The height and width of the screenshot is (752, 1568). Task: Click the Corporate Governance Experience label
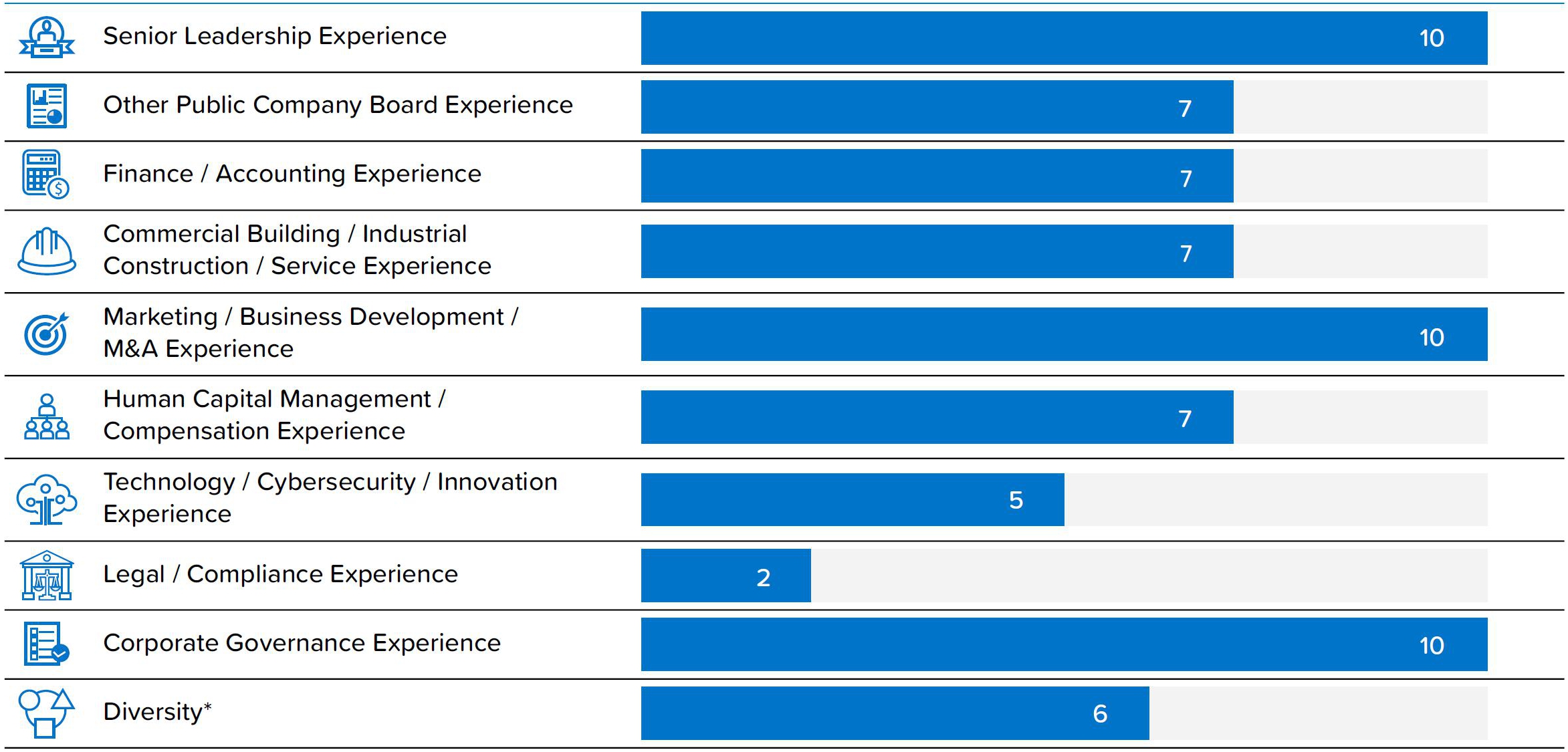tap(302, 643)
